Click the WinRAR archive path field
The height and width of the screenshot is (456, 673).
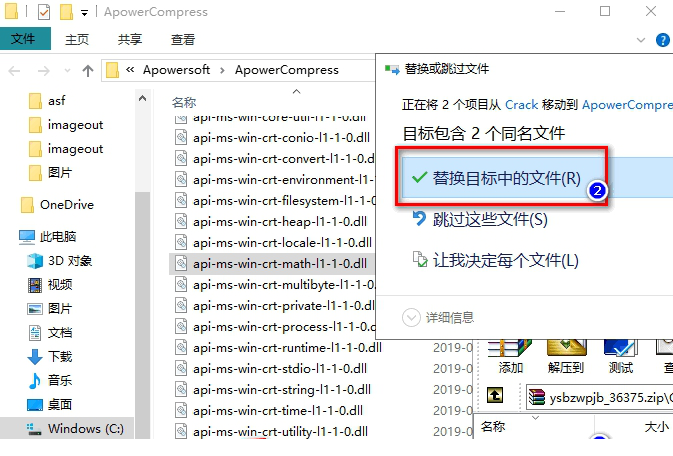pyautogui.click(x=599, y=397)
